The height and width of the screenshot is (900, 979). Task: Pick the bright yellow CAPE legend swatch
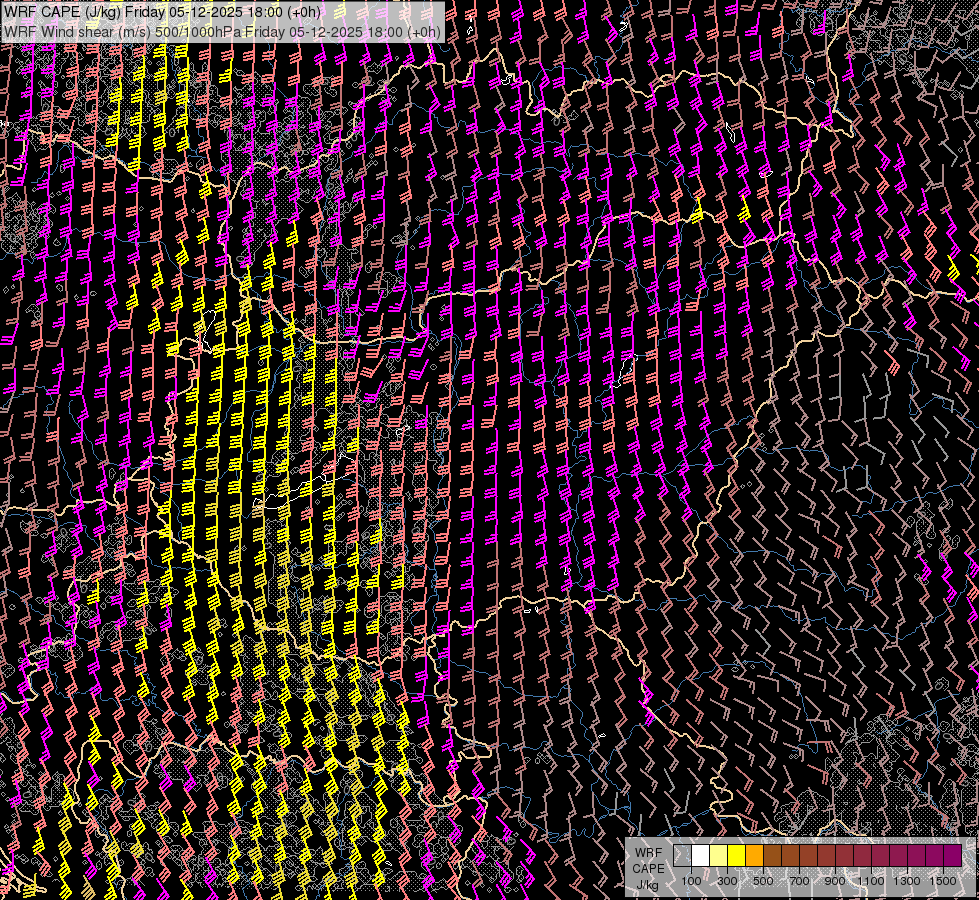pos(737,855)
